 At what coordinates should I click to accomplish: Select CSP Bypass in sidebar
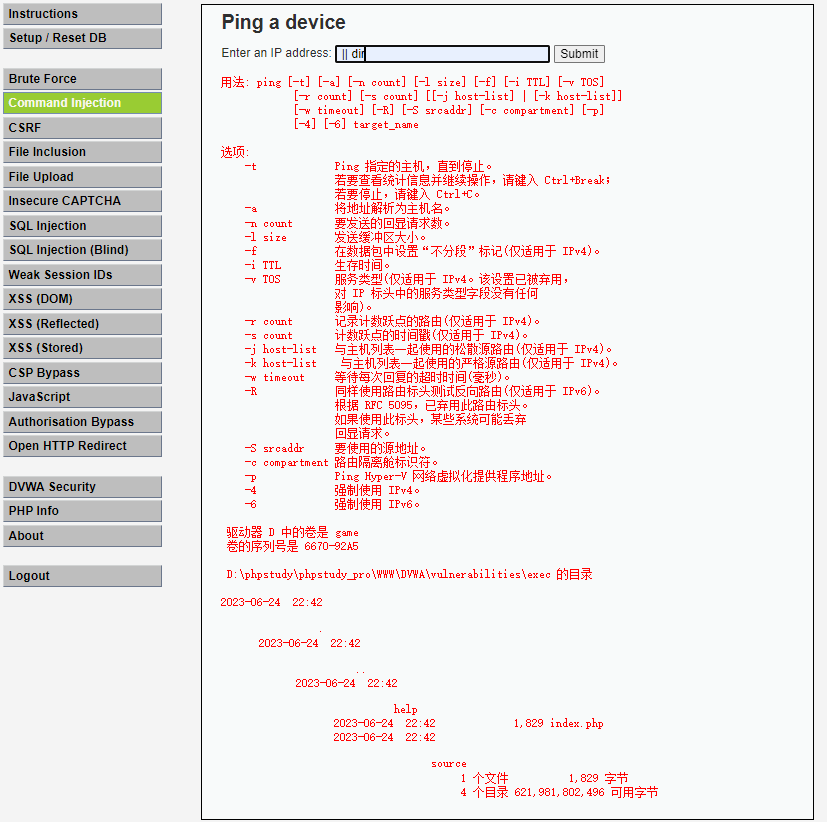tap(82, 373)
